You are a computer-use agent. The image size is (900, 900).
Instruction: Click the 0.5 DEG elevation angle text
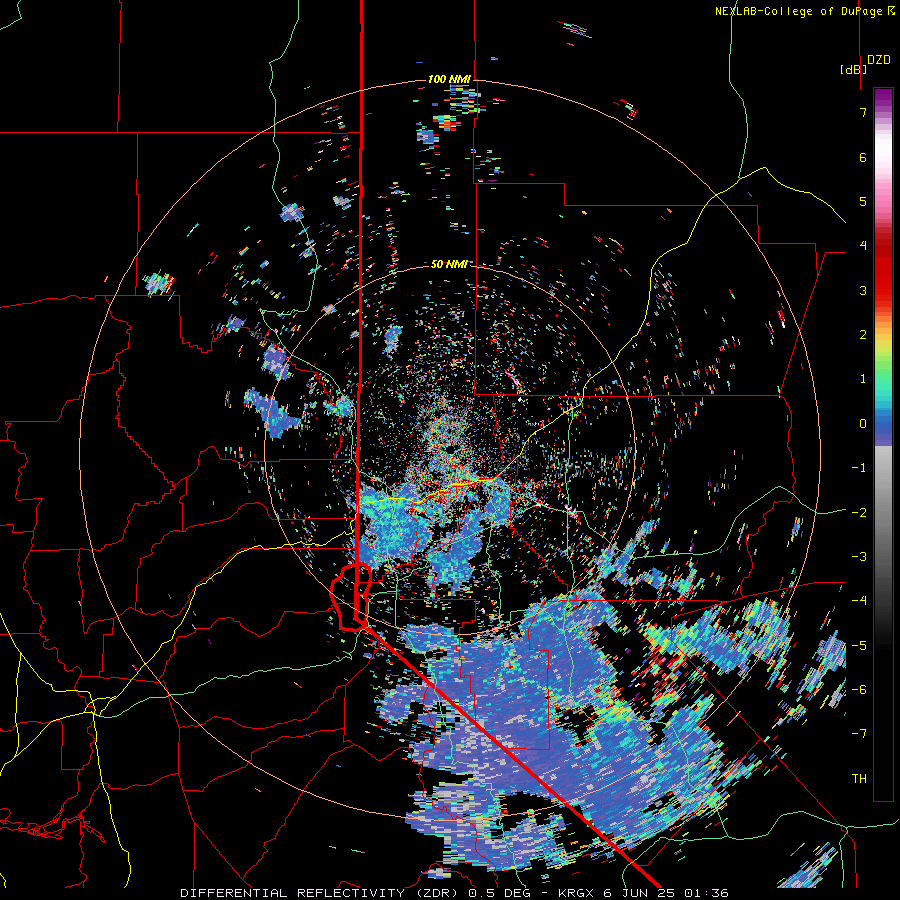pyautogui.click(x=499, y=893)
